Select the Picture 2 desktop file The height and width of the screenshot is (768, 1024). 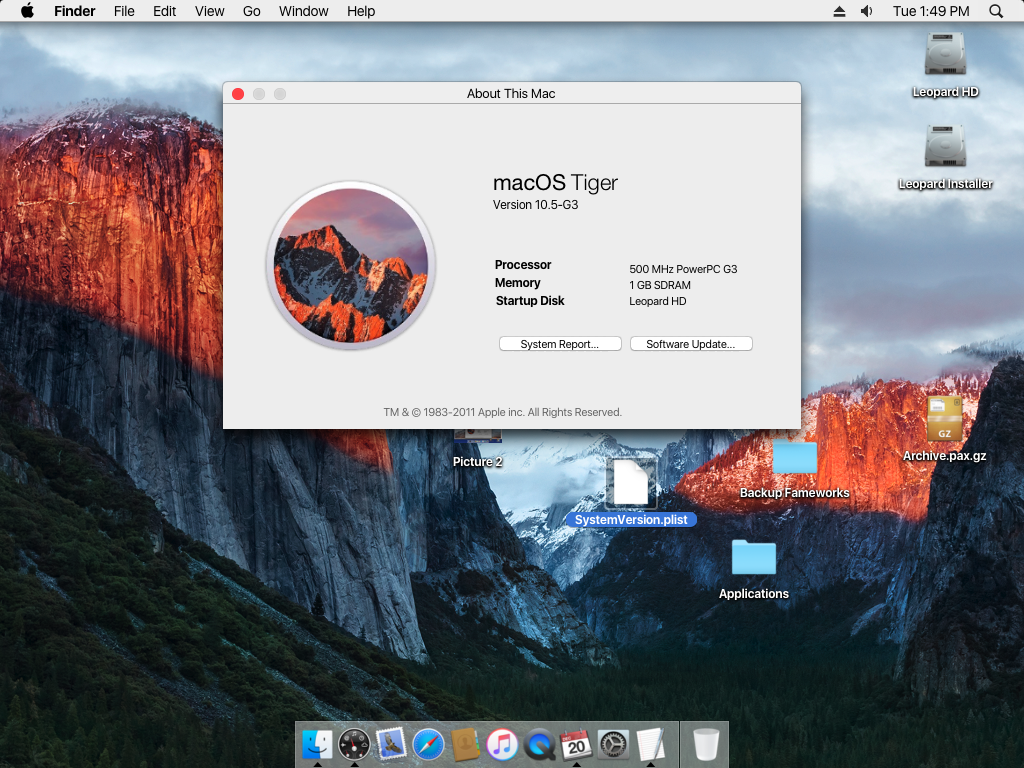(477, 462)
